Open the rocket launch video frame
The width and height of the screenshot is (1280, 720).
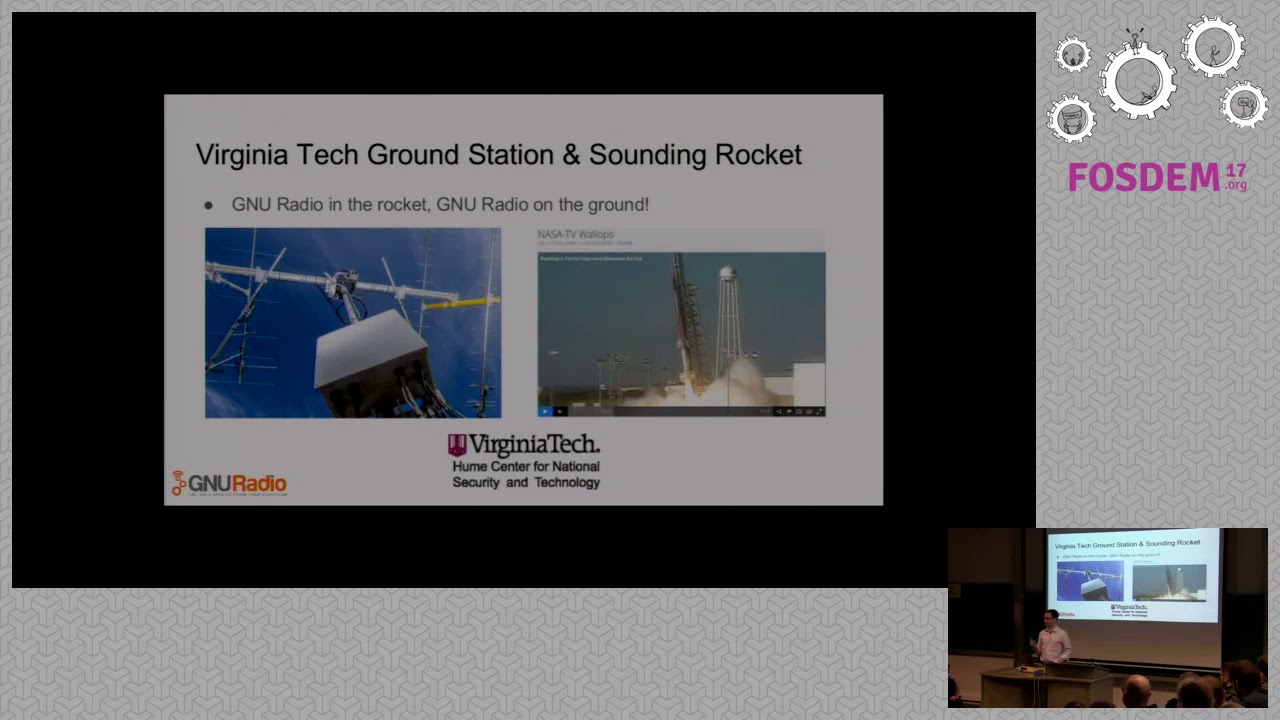681,334
